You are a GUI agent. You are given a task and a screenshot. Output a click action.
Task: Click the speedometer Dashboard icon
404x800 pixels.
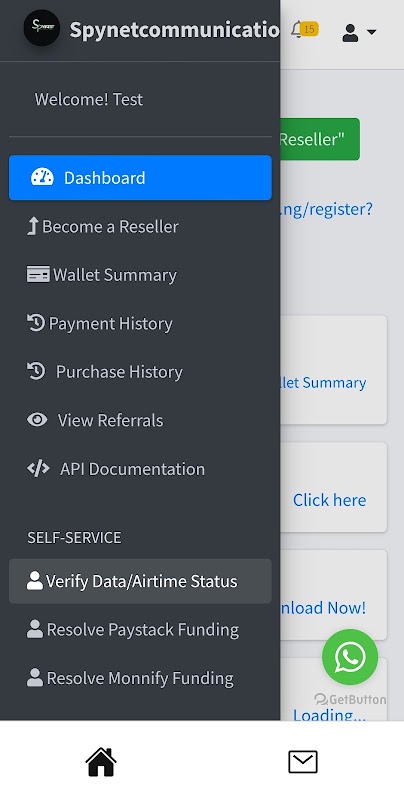click(x=42, y=178)
